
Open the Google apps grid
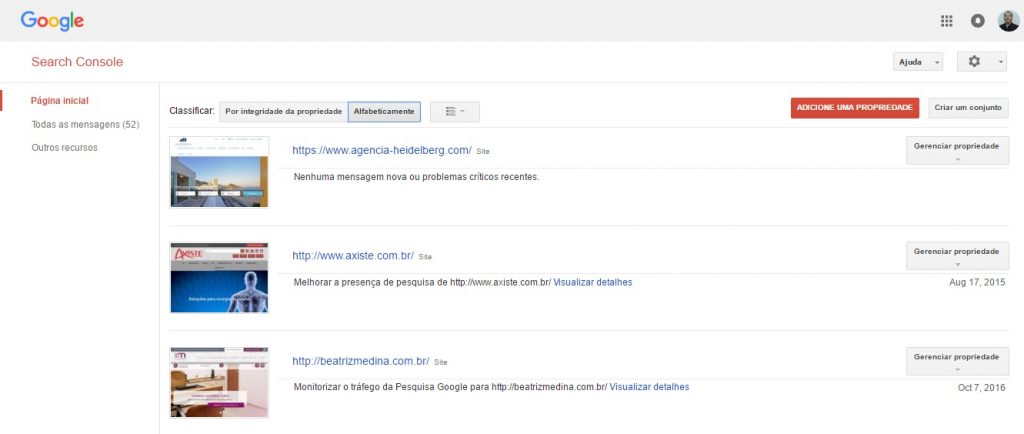tap(946, 21)
